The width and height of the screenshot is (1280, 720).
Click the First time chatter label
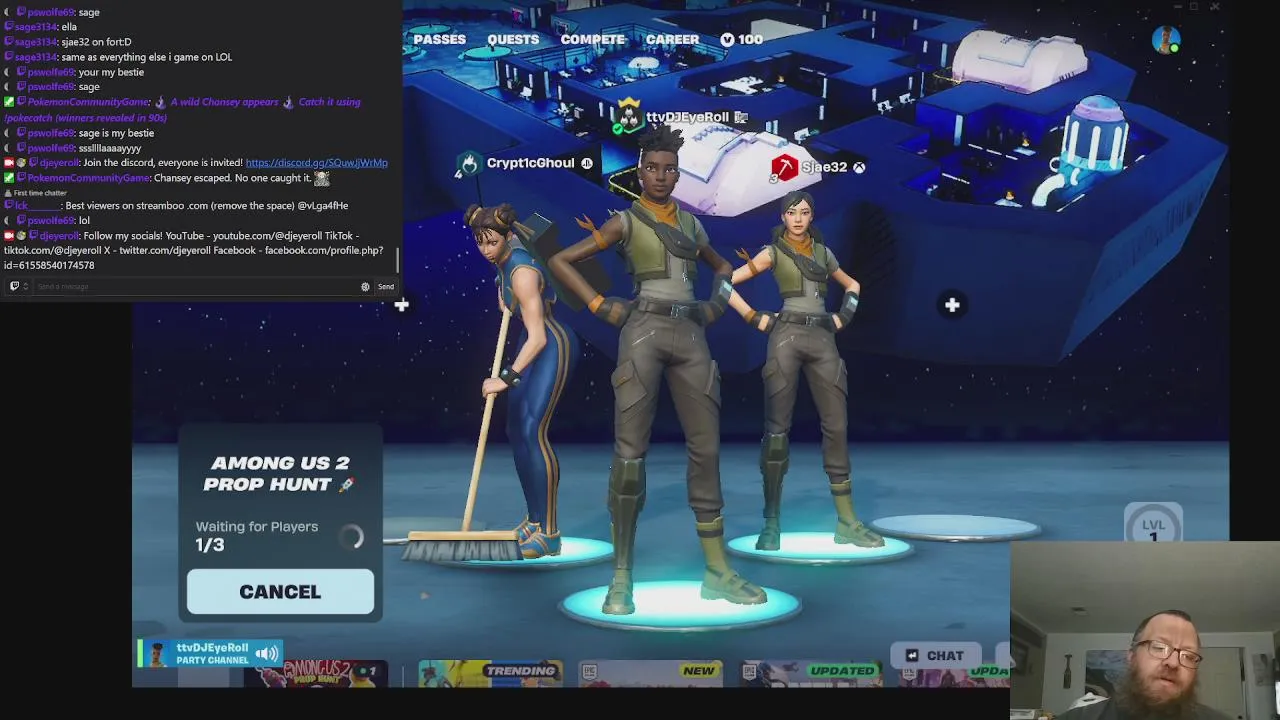40,193
